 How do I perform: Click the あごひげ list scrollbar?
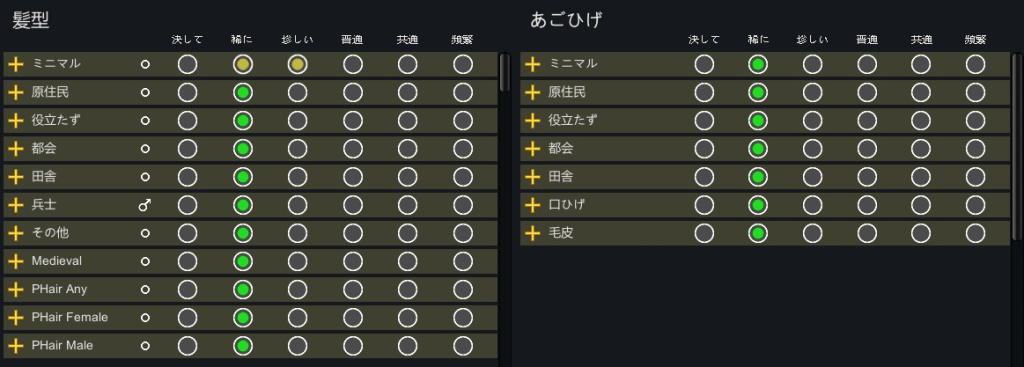(x=1016, y=147)
